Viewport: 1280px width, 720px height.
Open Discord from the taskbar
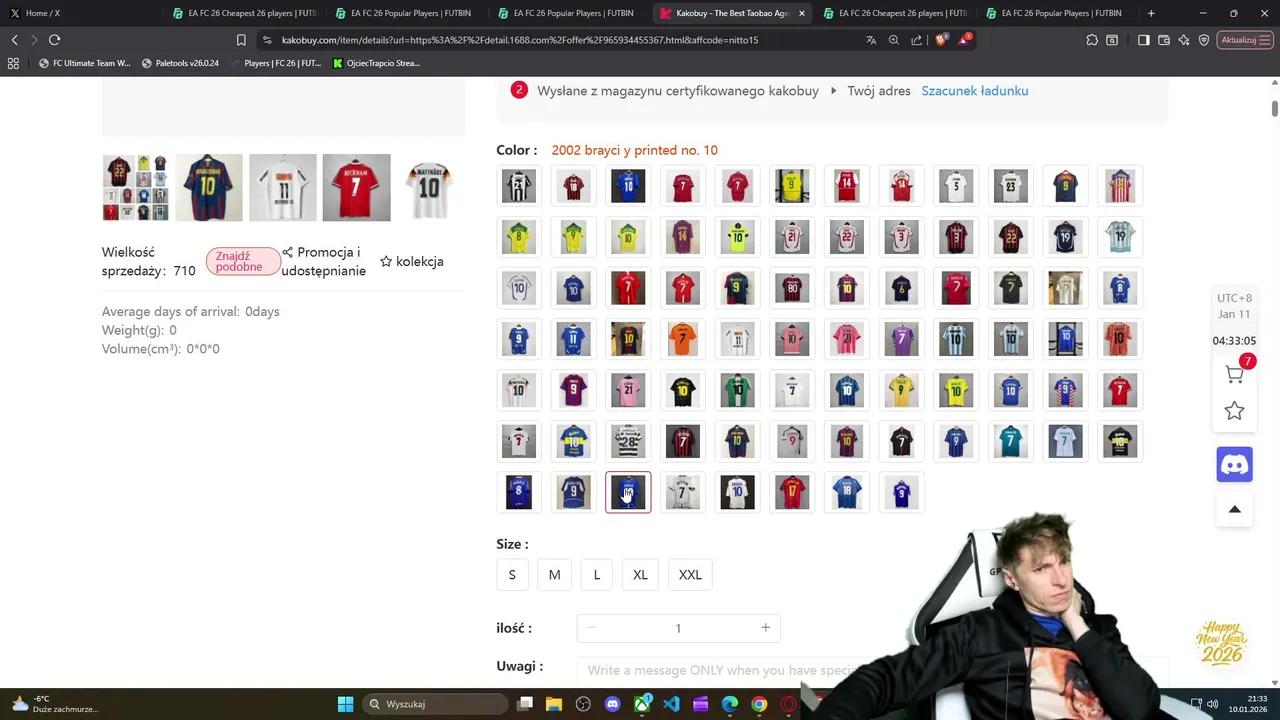coord(613,704)
